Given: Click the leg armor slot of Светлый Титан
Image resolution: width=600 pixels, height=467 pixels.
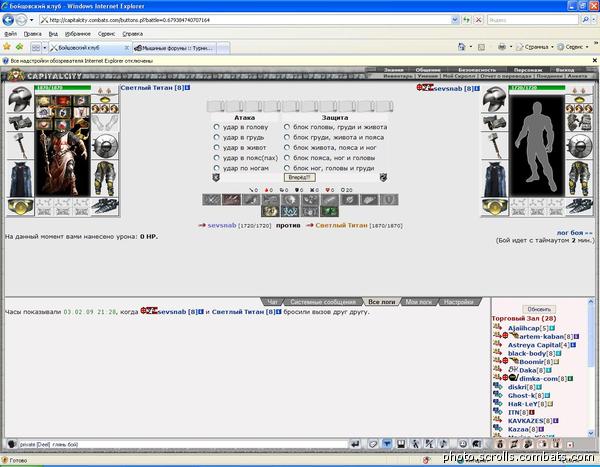Looking at the screenshot, I should pyautogui.click(x=105, y=179).
